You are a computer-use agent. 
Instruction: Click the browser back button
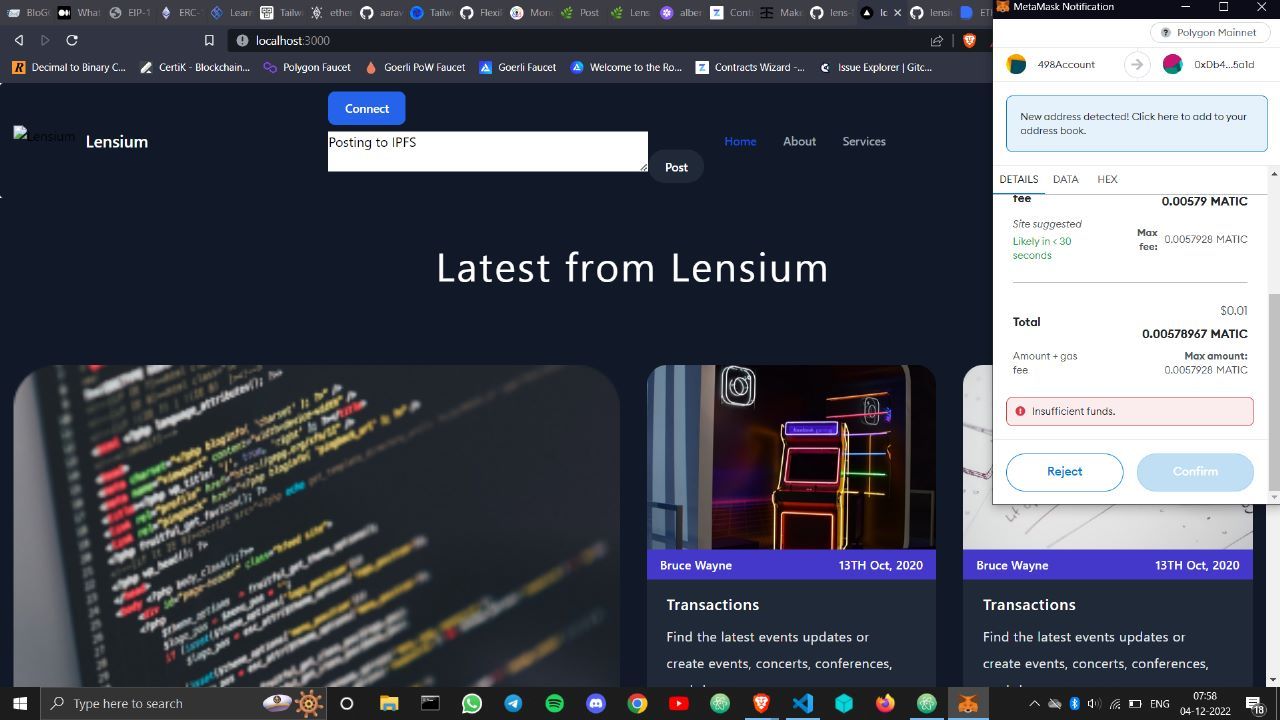tap(19, 40)
